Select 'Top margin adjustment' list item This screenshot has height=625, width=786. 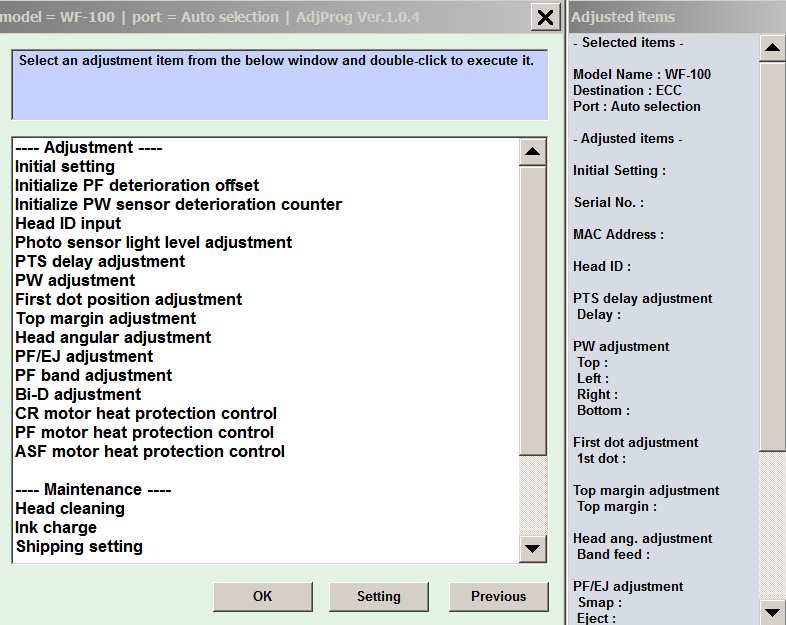[106, 319]
